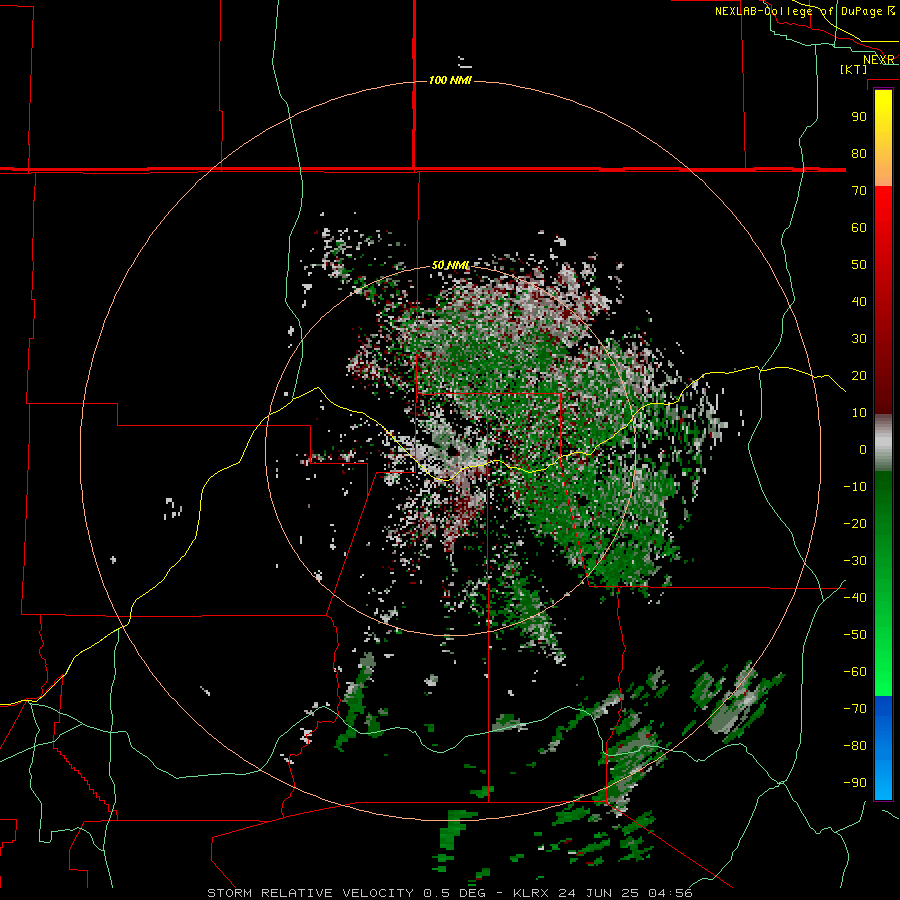Select the "-30" scale value
This screenshot has width=900, height=900.
(855, 561)
